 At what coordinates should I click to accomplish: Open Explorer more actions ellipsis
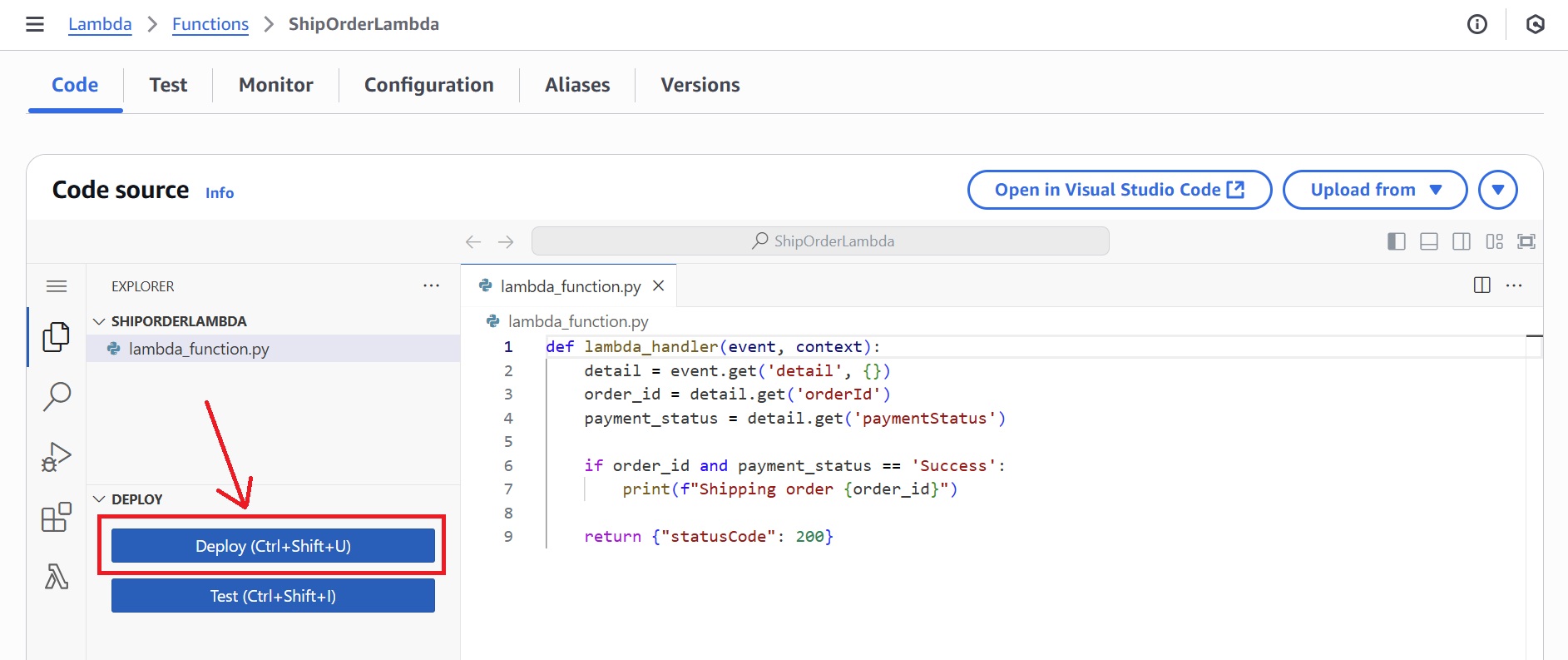[x=431, y=285]
